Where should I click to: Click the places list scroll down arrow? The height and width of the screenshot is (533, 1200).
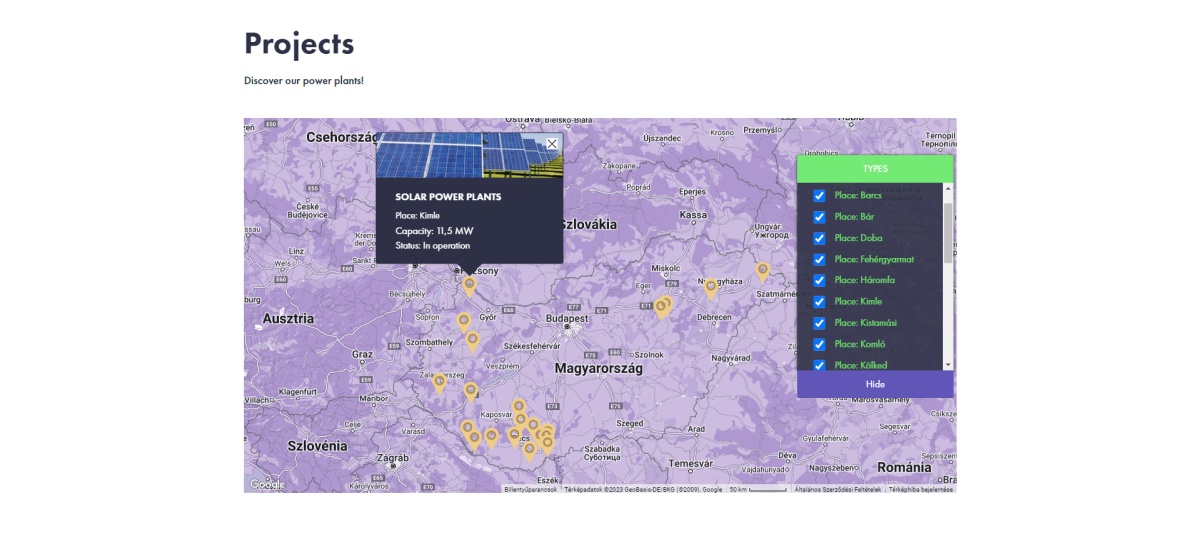point(948,365)
